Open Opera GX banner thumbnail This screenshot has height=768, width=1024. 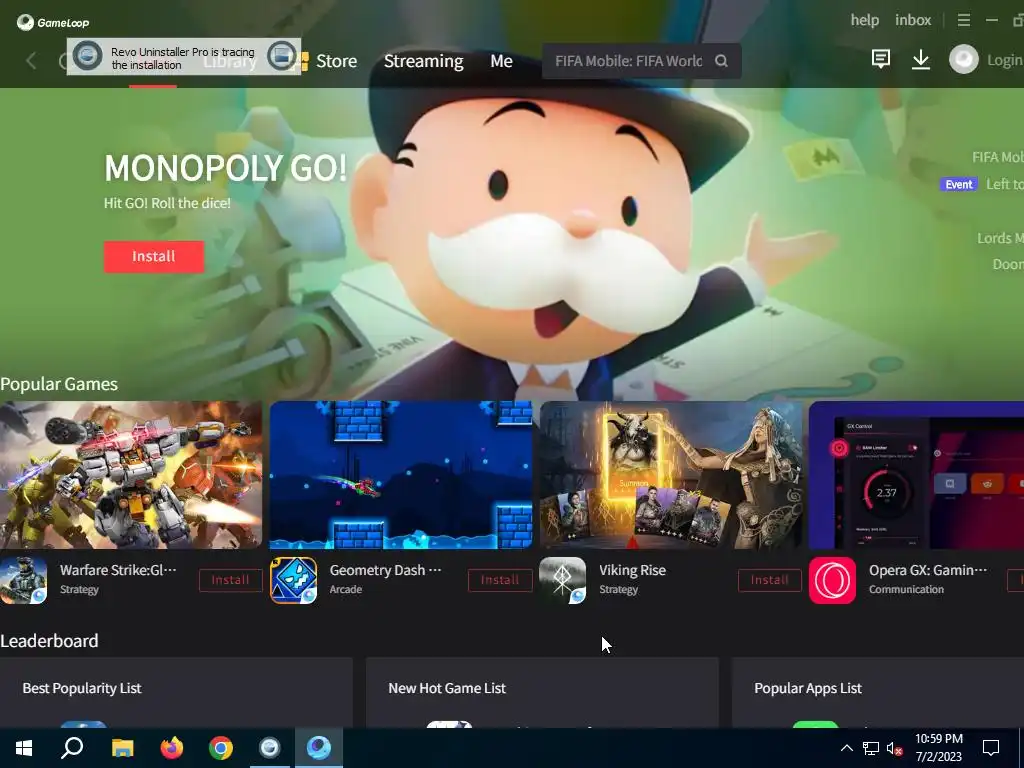tap(916, 475)
